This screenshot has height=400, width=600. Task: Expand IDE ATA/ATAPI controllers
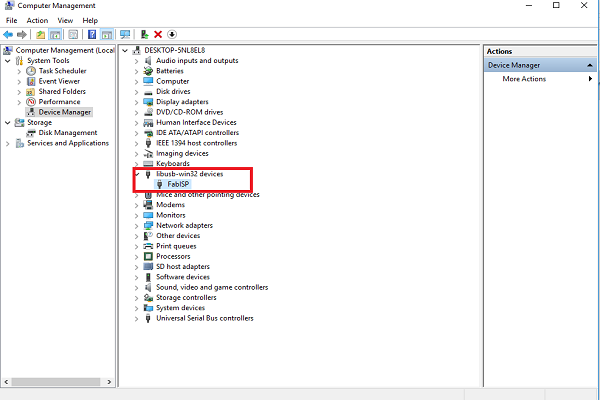pyautogui.click(x=136, y=133)
